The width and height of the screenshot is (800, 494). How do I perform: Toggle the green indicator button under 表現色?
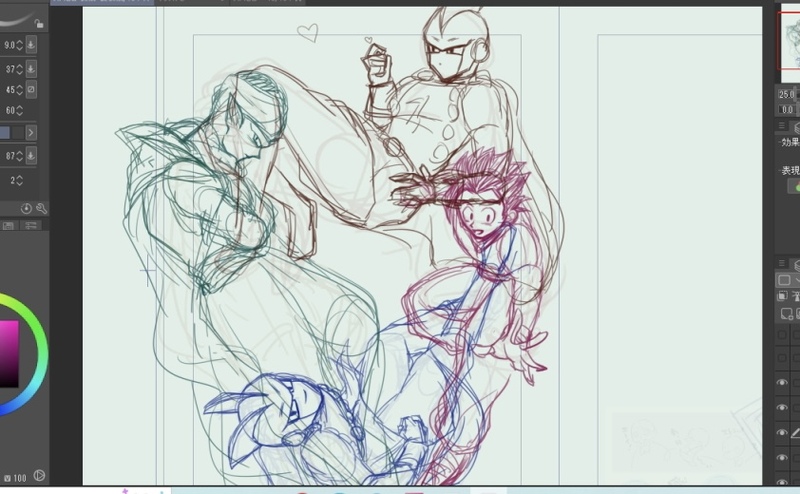(x=795, y=187)
